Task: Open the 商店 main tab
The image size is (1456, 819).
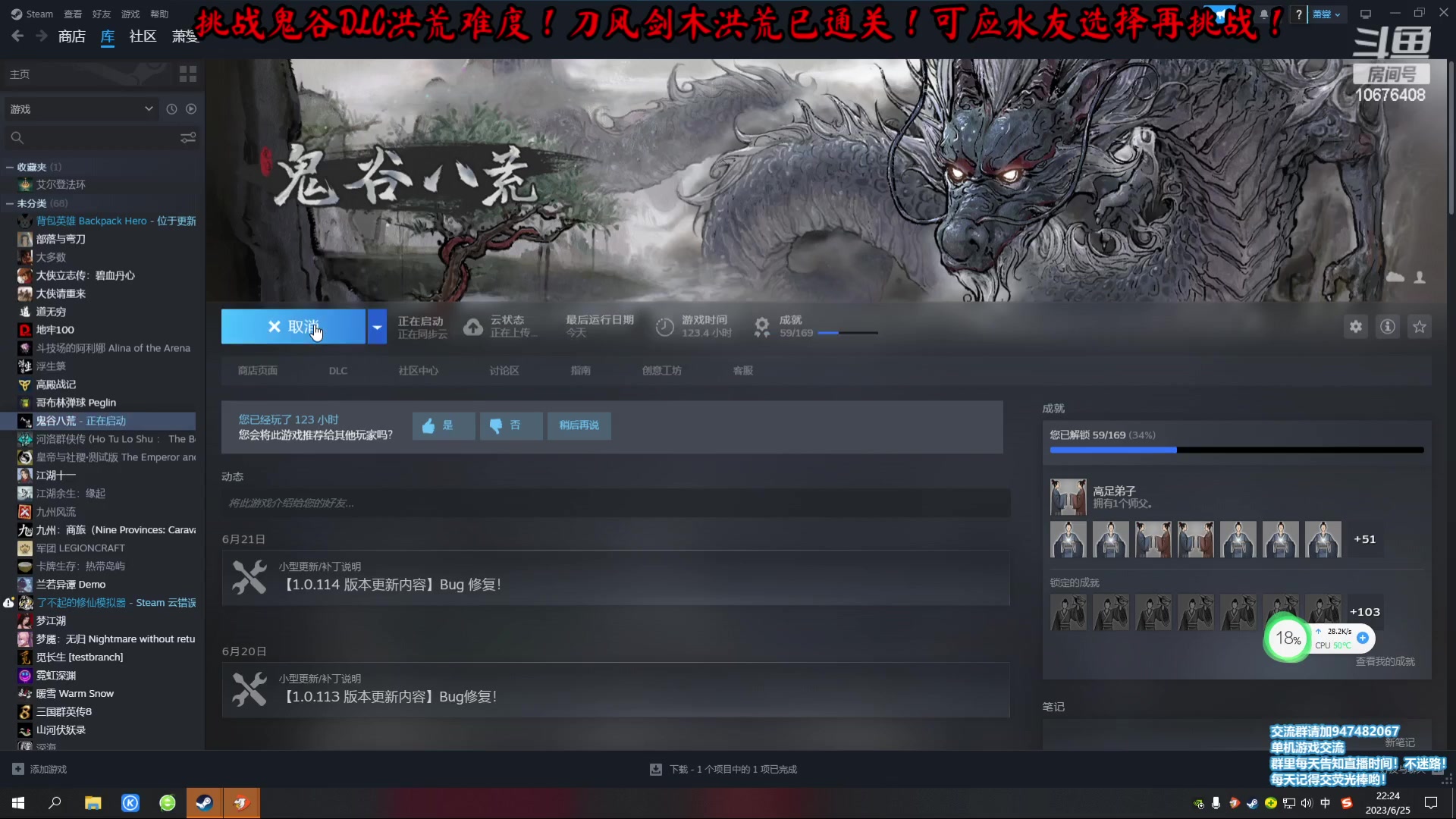Action: [72, 36]
